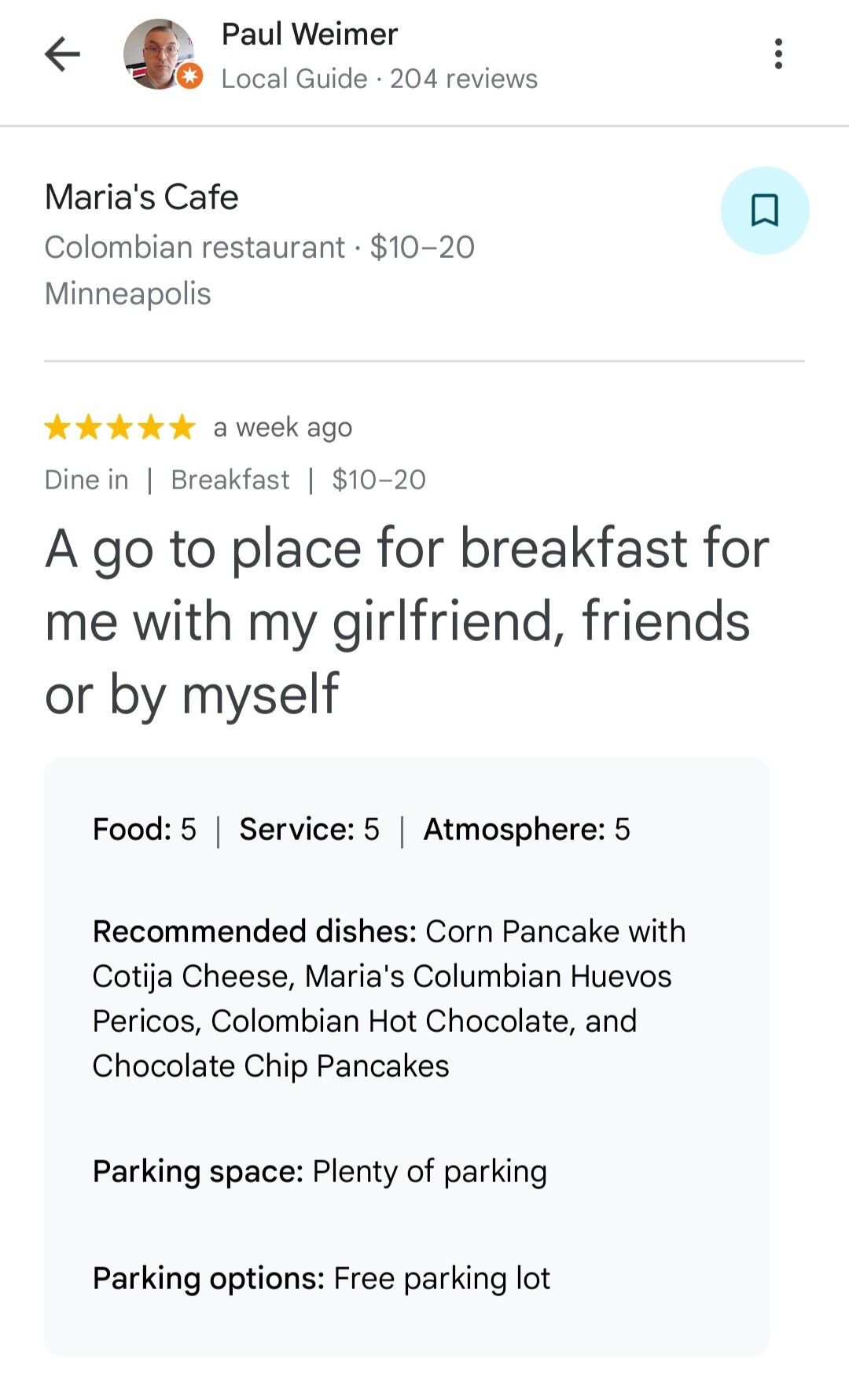Tap the Minneapolis location text

(128, 294)
